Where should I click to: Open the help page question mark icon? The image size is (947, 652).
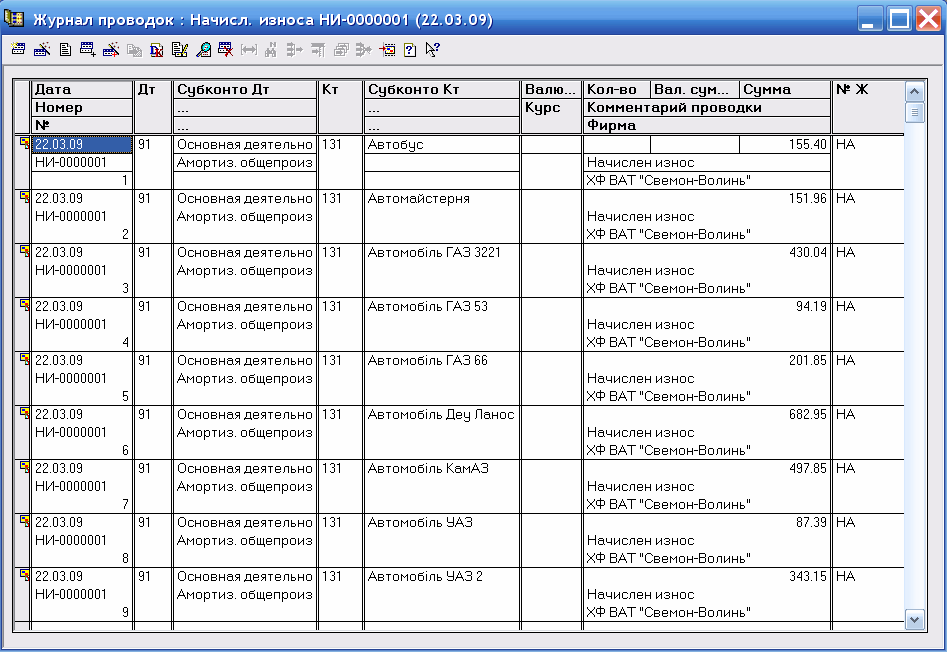point(409,49)
